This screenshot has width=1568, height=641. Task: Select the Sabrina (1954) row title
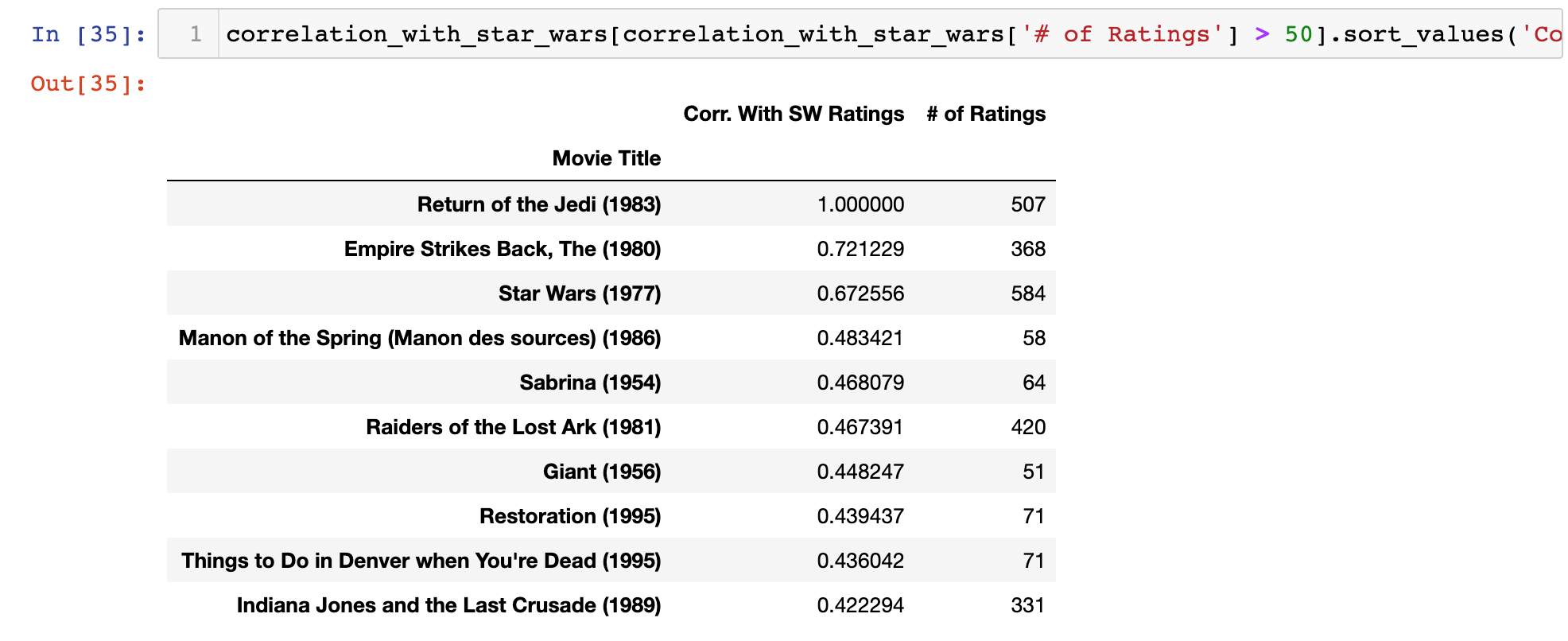click(x=590, y=383)
